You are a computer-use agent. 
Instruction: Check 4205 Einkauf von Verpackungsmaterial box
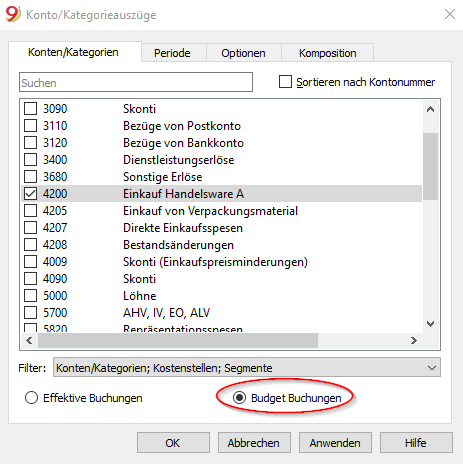pyautogui.click(x=30, y=211)
